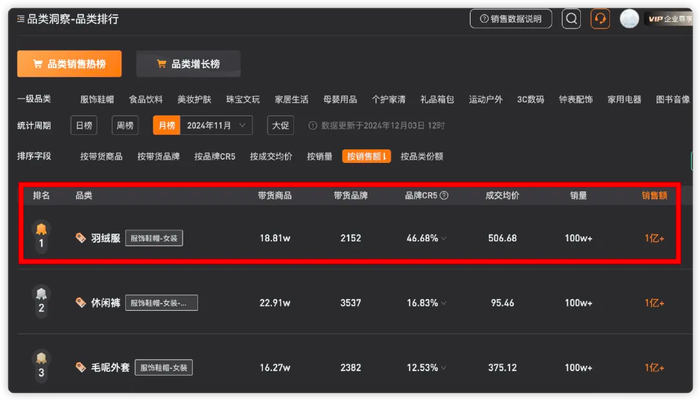The image size is (700, 401).
Task: Click the 506.68 average price value
Action: point(502,238)
